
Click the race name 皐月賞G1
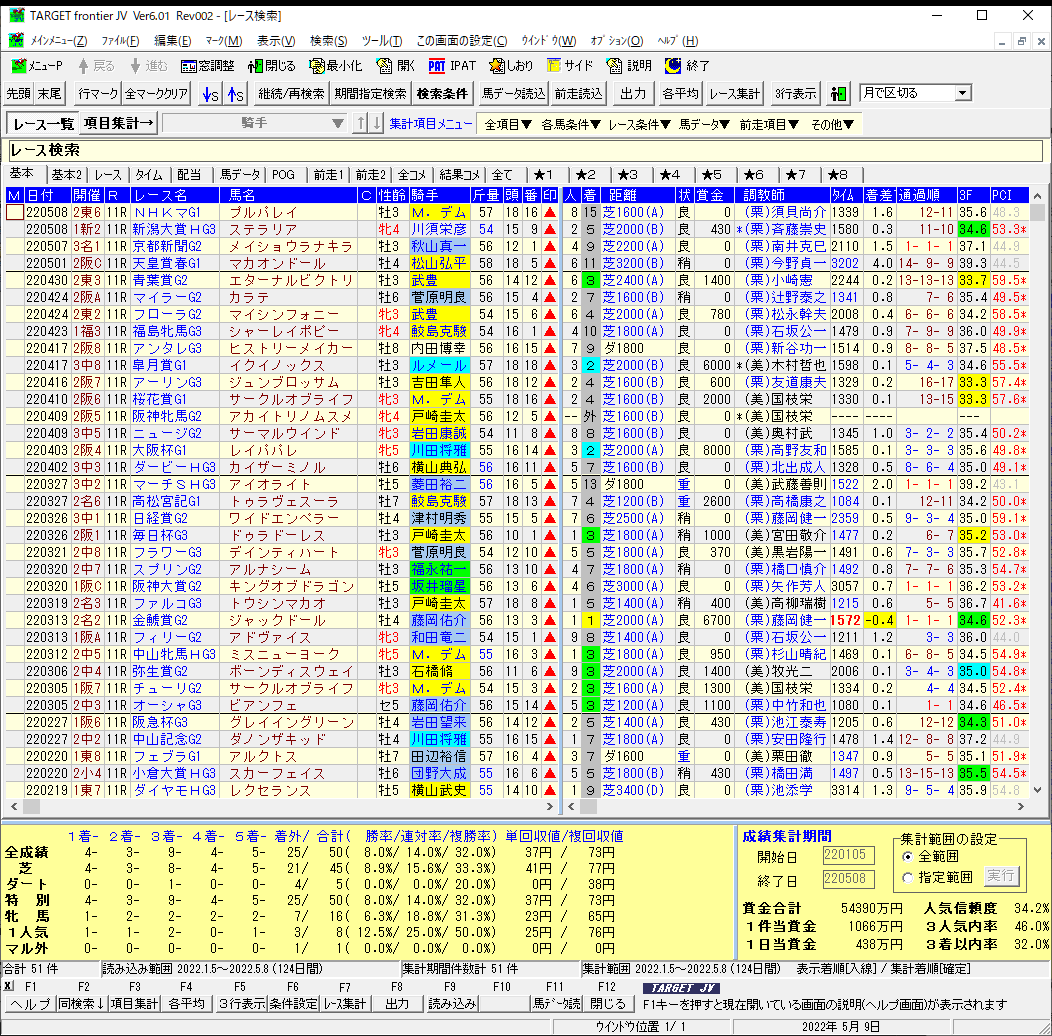(x=159, y=366)
